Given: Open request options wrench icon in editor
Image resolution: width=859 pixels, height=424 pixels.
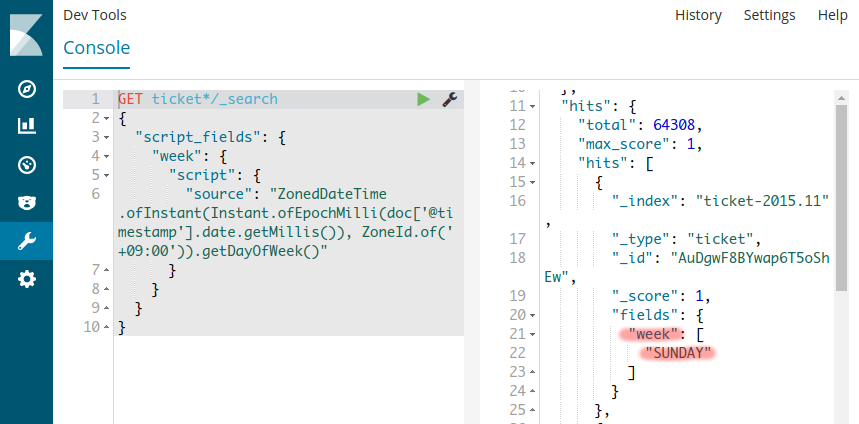Looking at the screenshot, I should pyautogui.click(x=449, y=99).
